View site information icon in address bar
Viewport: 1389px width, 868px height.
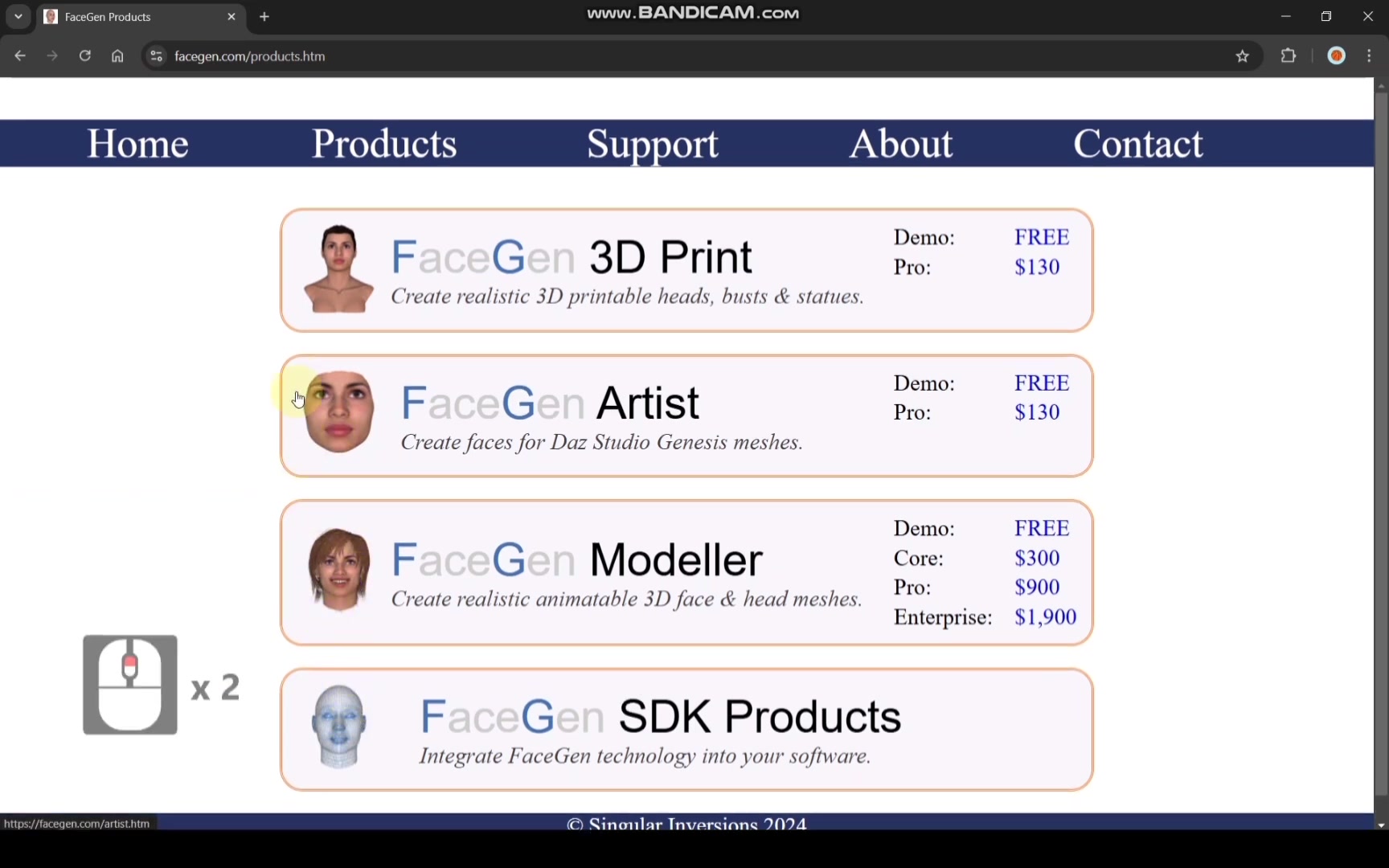point(157,56)
